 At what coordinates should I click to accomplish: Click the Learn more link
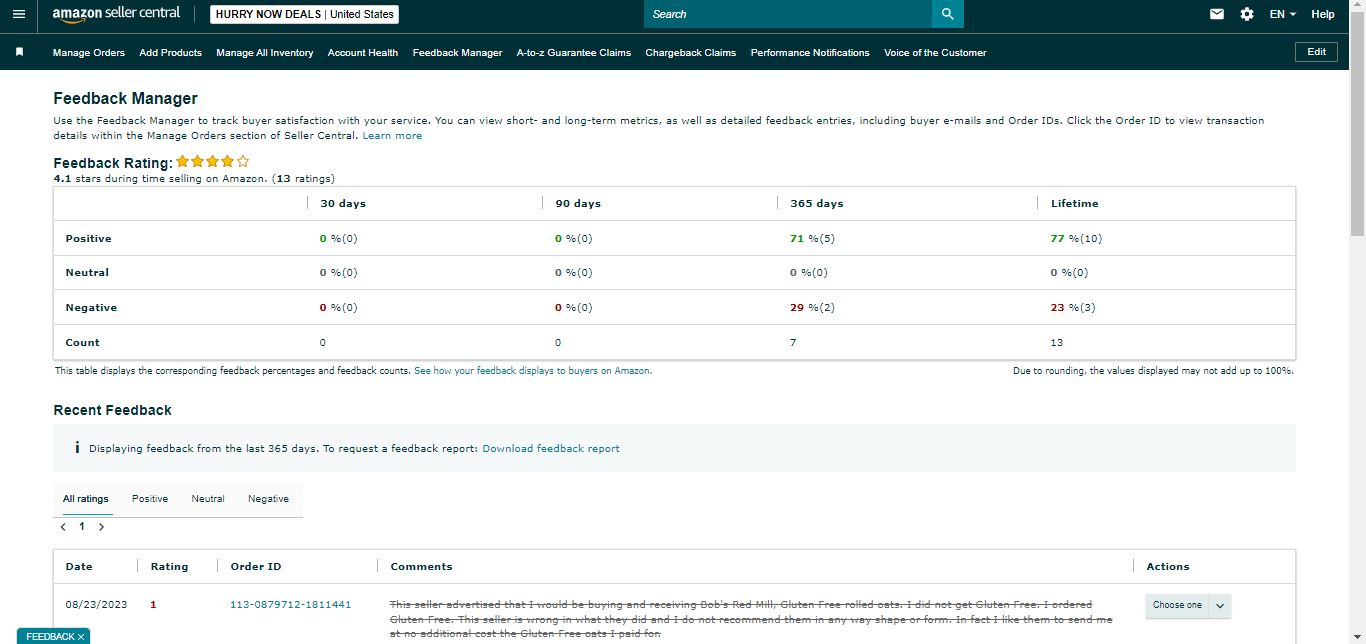(392, 135)
